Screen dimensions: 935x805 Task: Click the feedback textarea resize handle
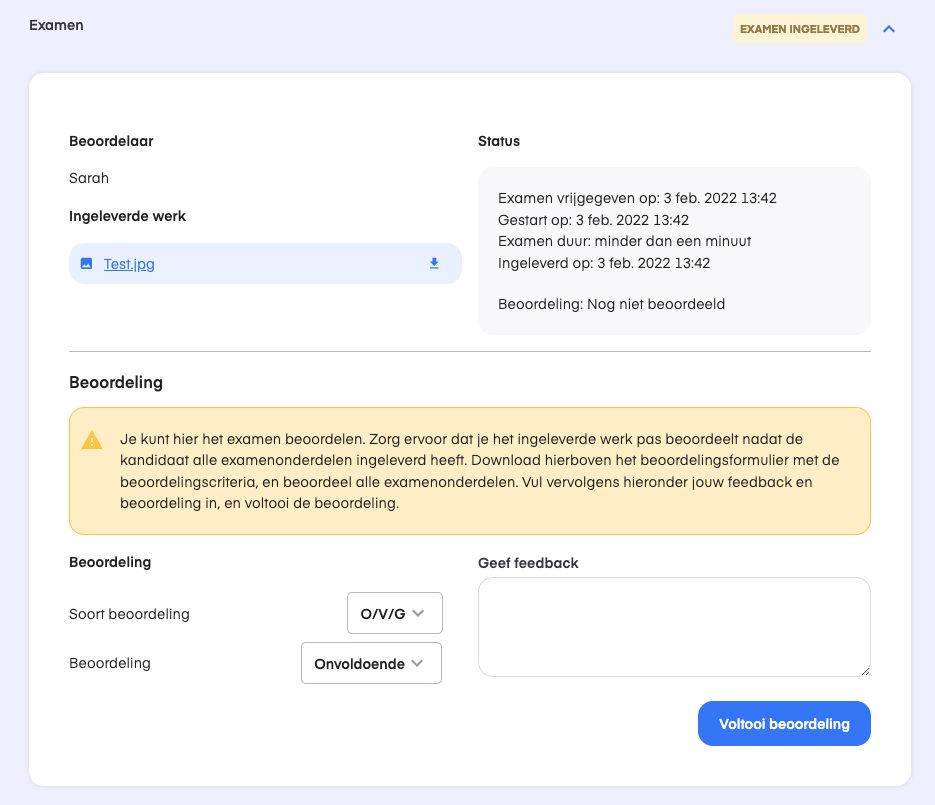(865, 671)
